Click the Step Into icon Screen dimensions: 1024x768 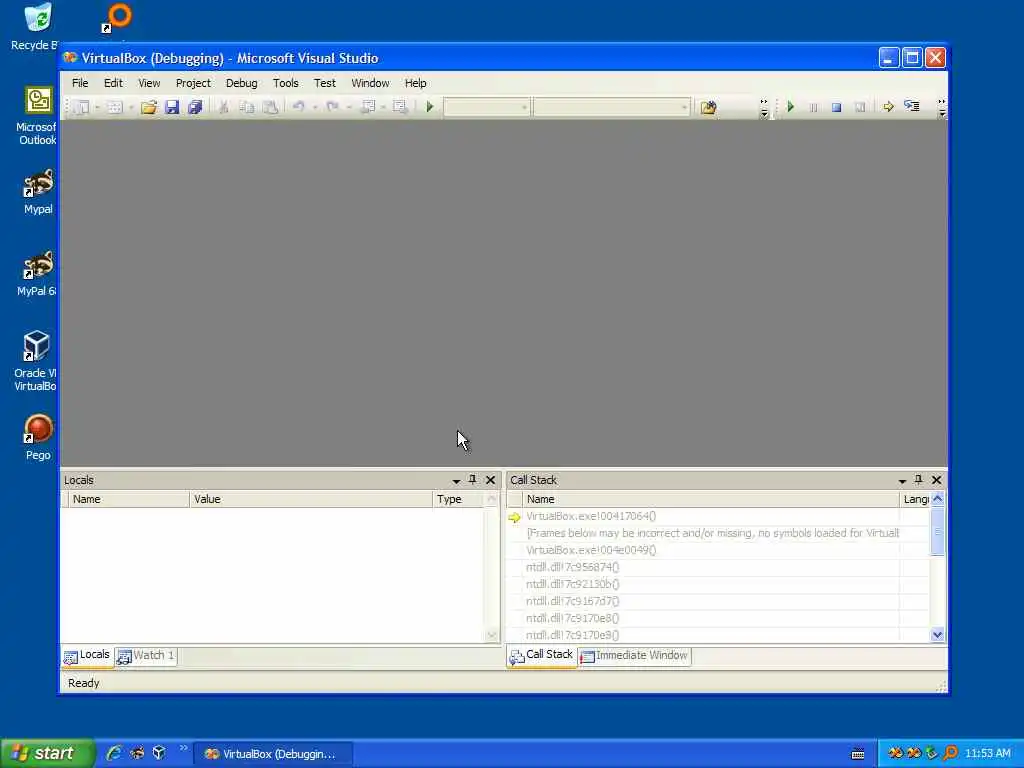pos(912,107)
